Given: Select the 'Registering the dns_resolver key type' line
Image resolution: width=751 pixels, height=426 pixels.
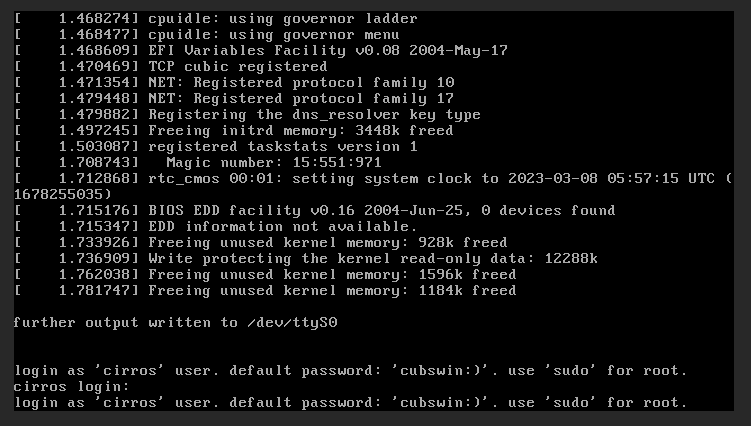Looking at the screenshot, I should pos(314,114).
